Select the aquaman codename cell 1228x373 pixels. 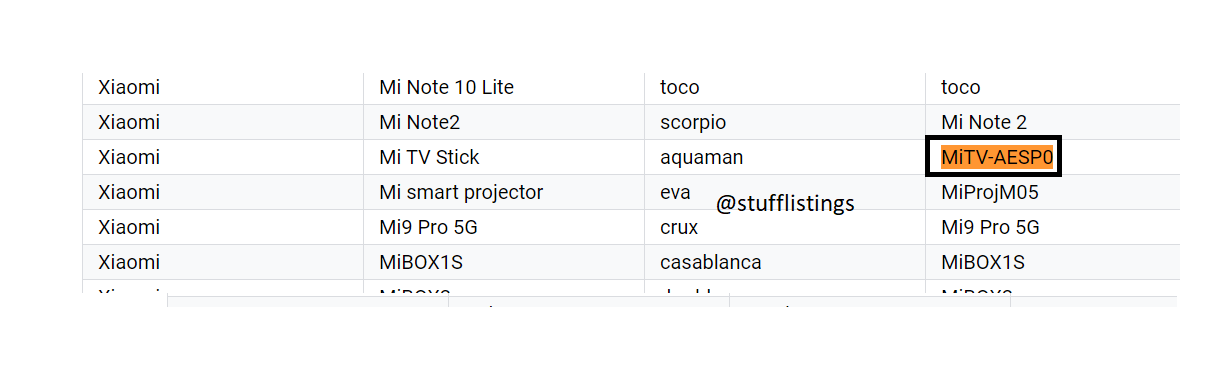click(x=785, y=157)
